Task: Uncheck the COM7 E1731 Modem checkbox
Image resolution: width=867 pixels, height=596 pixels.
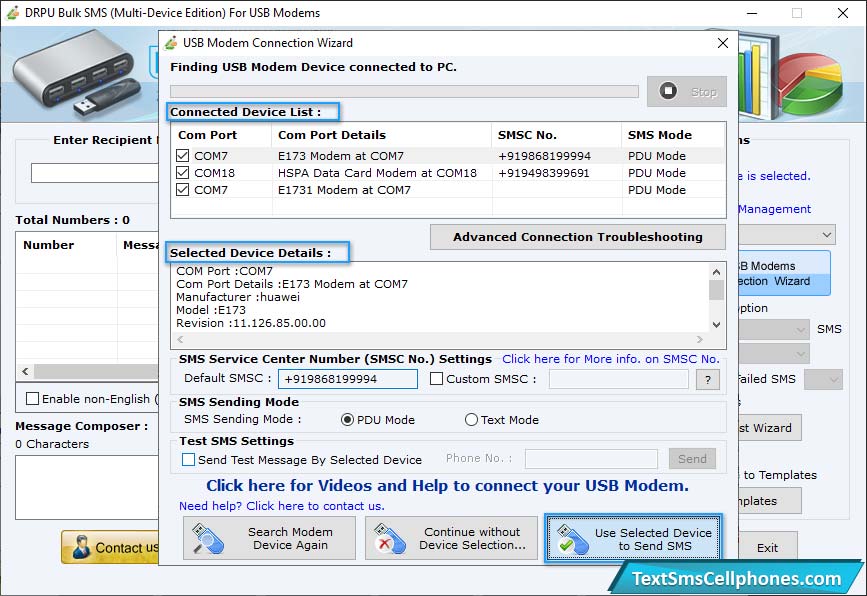Action: coord(182,190)
